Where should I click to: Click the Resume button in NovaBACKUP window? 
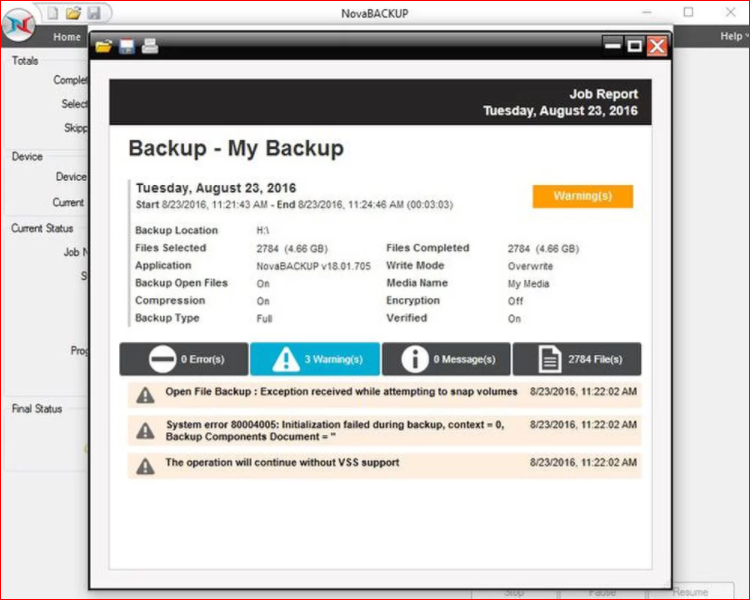[x=690, y=592]
